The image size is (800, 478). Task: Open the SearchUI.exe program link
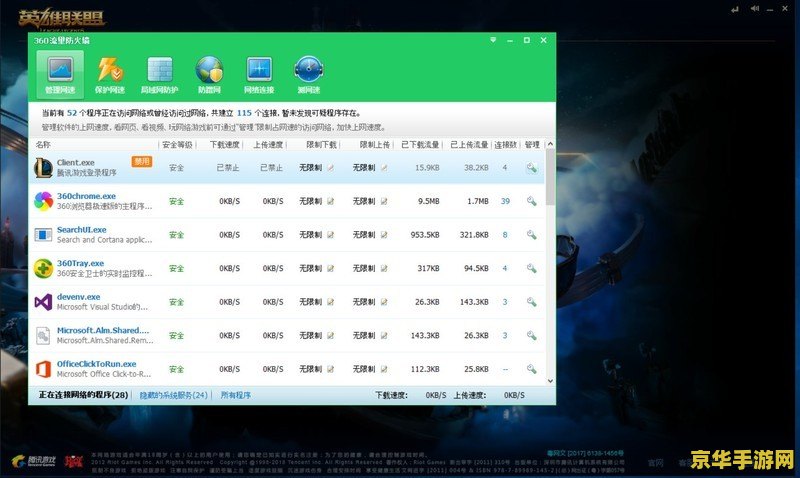[x=82, y=230]
